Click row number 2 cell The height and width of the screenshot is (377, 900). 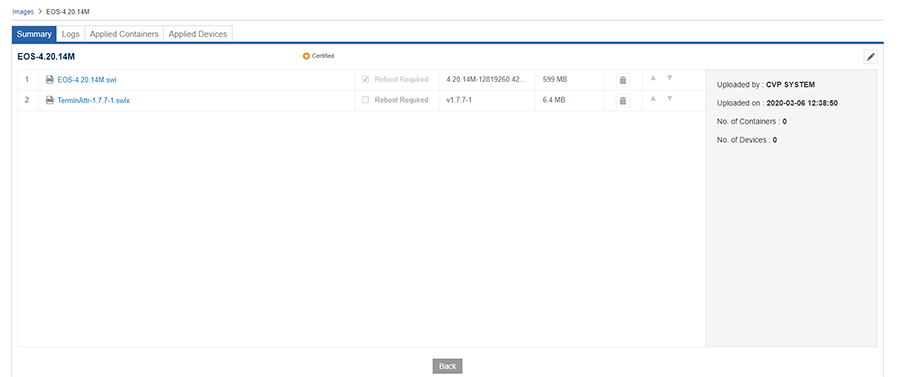tap(27, 100)
